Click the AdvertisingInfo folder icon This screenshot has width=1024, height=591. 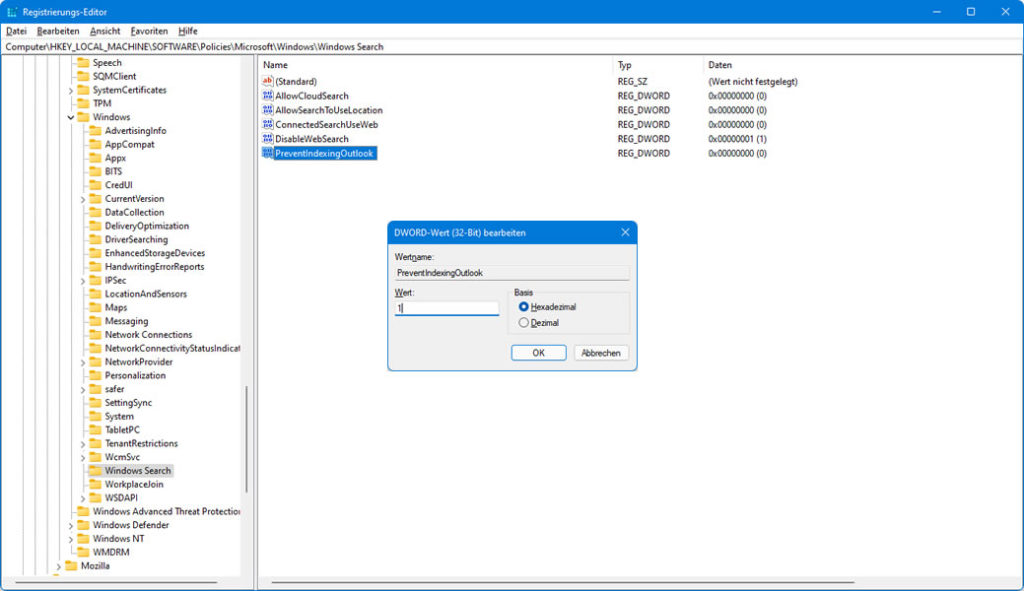point(95,131)
